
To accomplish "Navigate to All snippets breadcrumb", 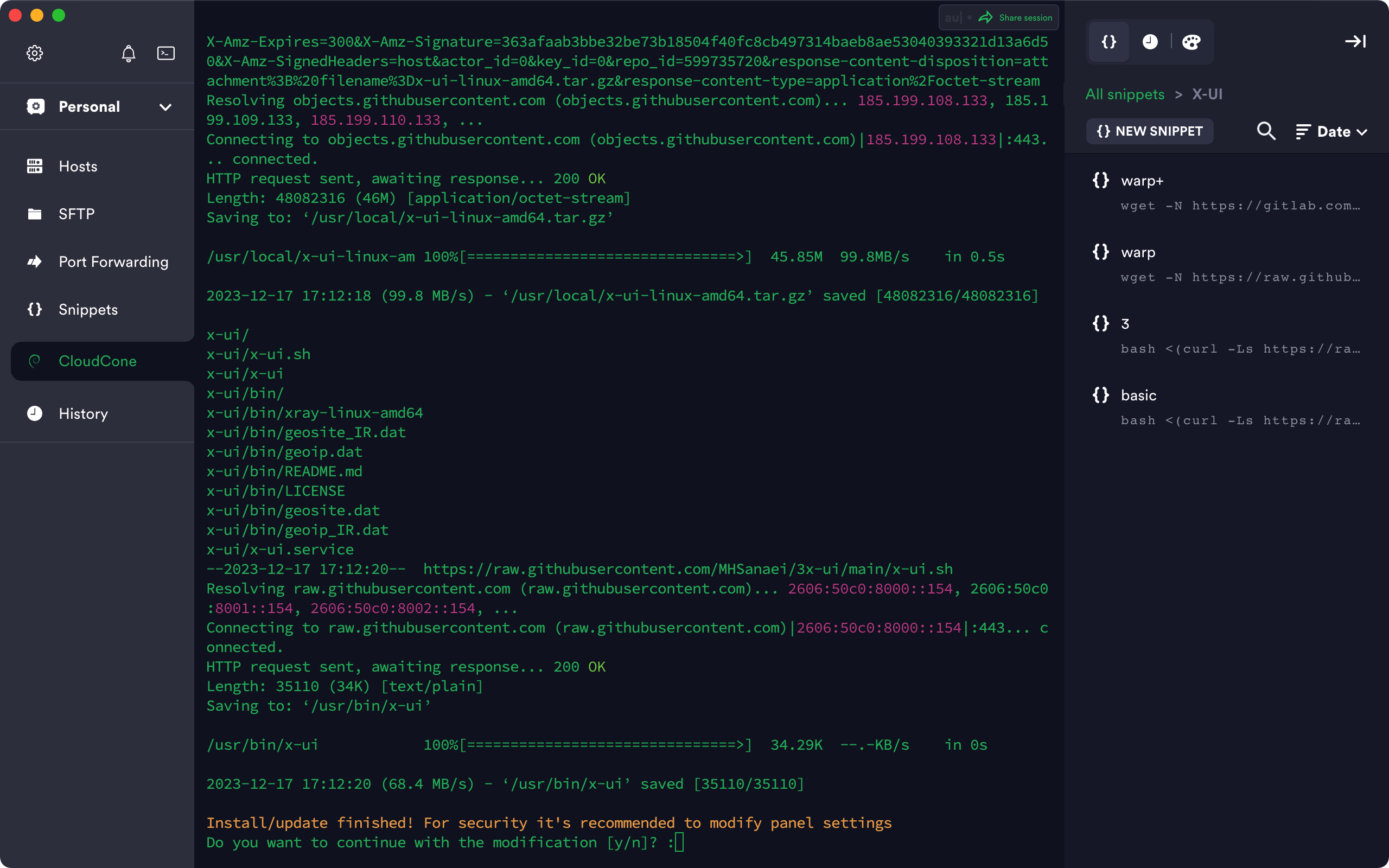I will 1125,94.
